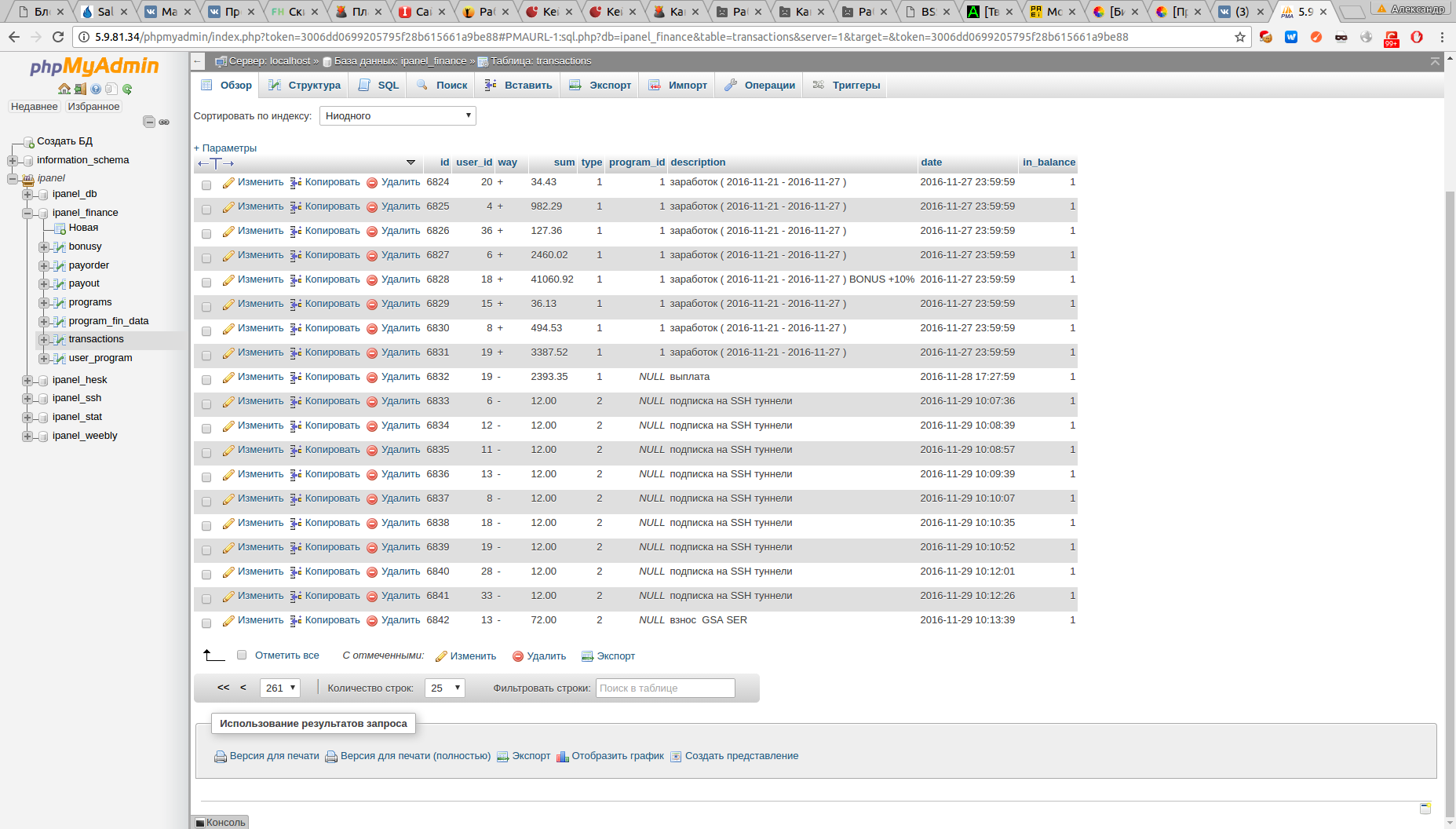1456x829 pixels.
Task: Expand the ipanel_weebly node
Action: pos(27,436)
